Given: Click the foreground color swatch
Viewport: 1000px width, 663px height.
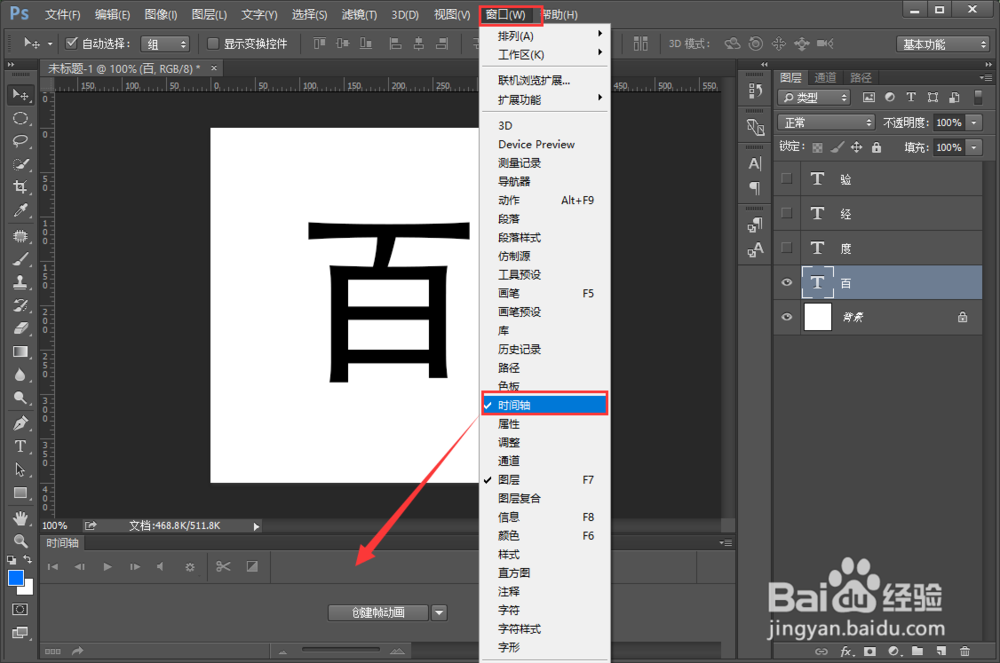Looking at the screenshot, I should coord(14,578).
